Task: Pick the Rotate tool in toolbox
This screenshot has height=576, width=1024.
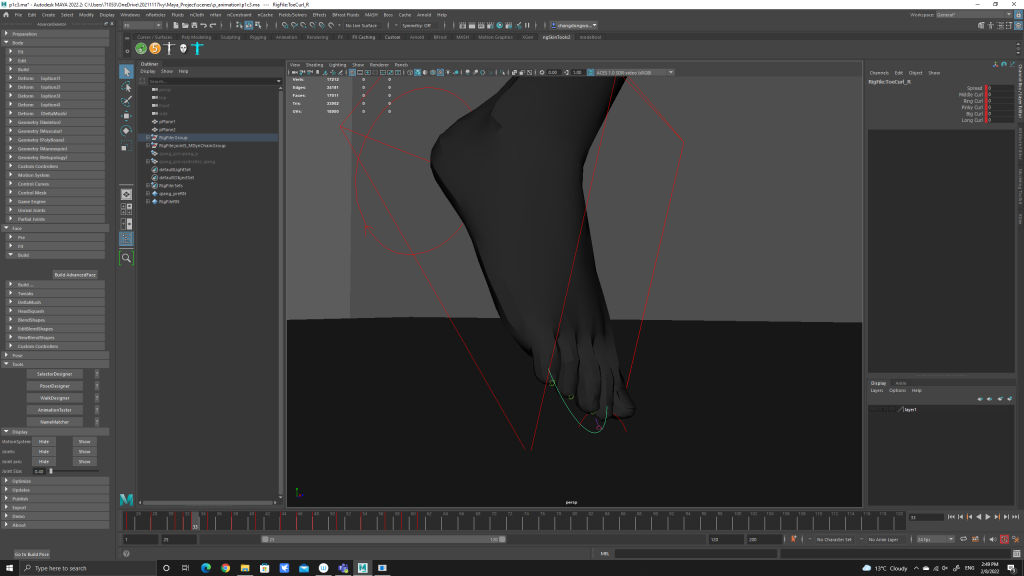Action: pyautogui.click(x=126, y=131)
